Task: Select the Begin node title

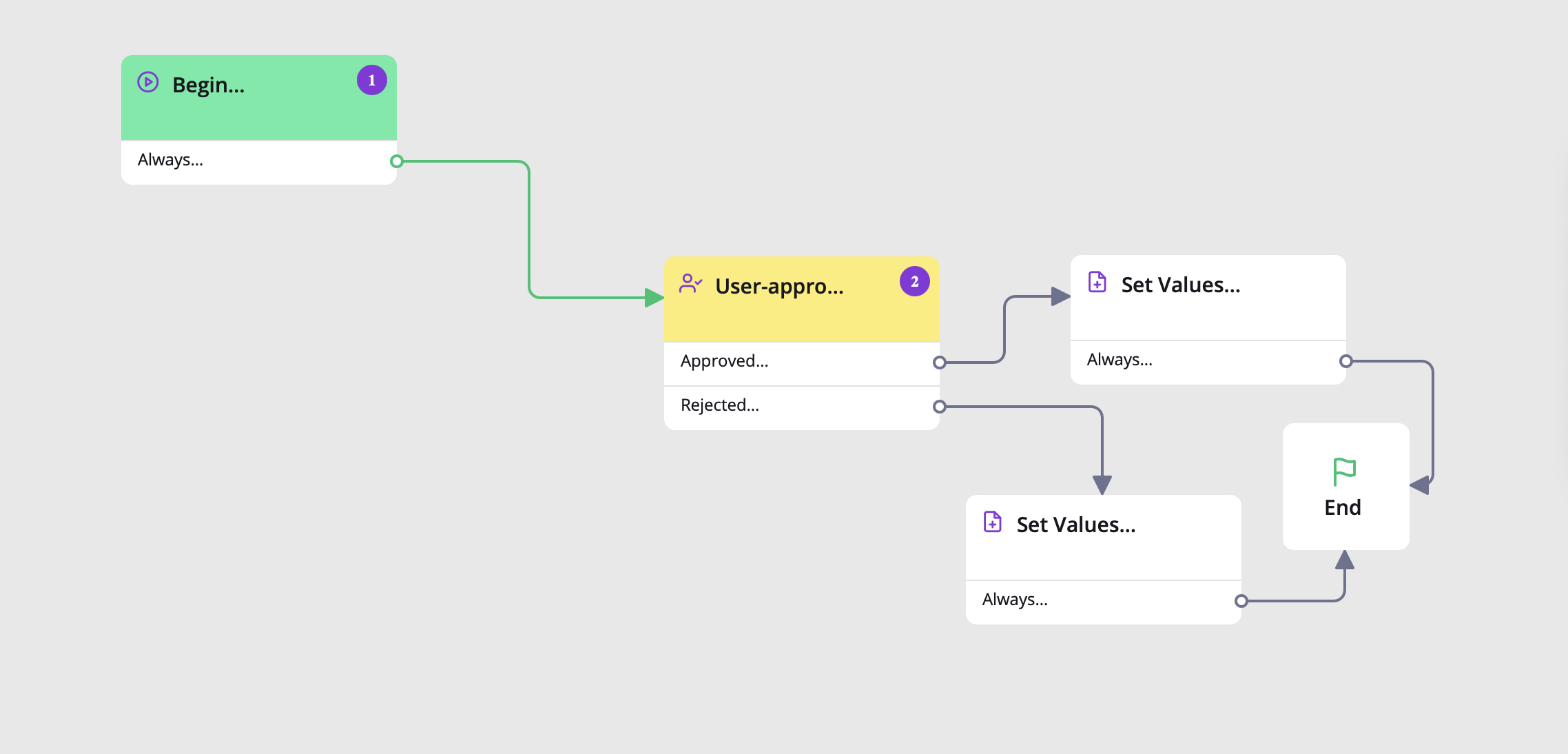Action: click(x=208, y=85)
